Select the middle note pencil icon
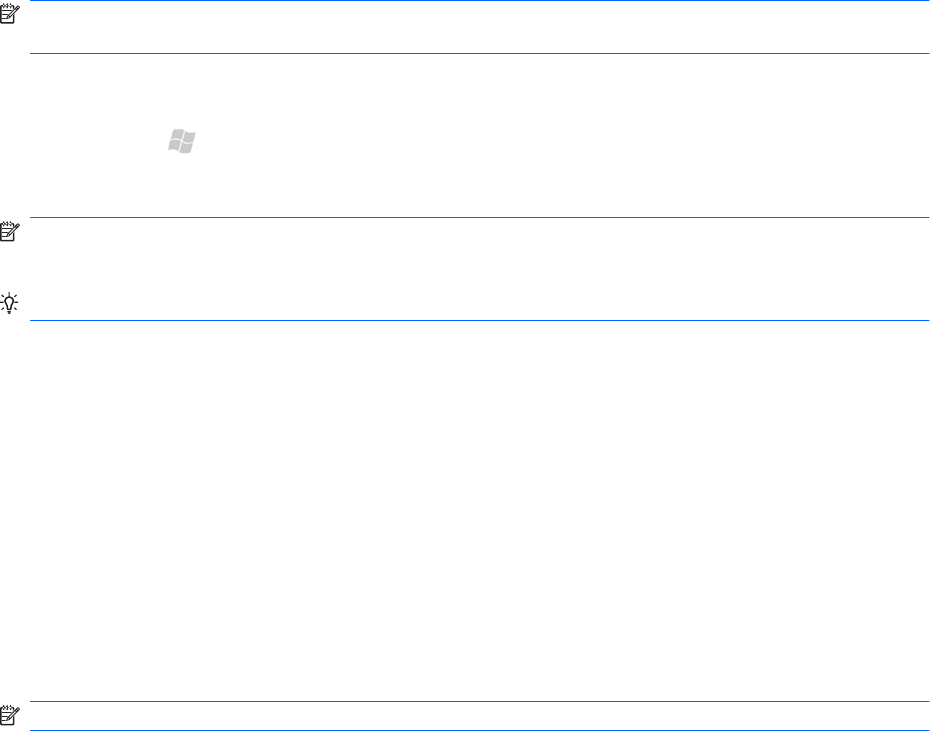 pos(10,231)
